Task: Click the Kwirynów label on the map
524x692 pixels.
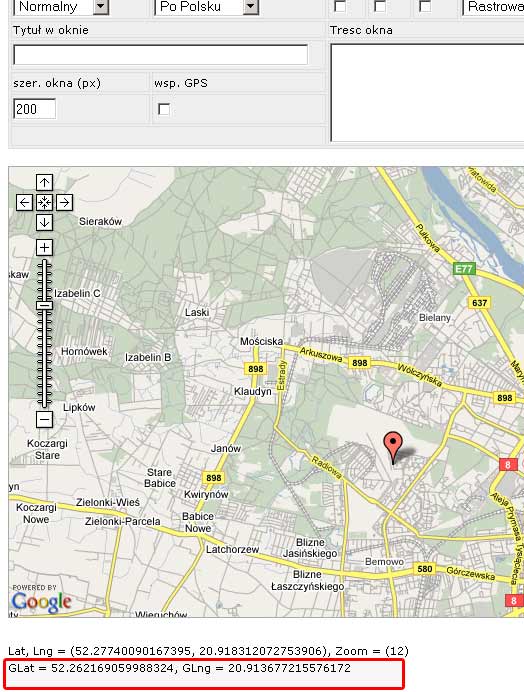Action: [x=206, y=494]
